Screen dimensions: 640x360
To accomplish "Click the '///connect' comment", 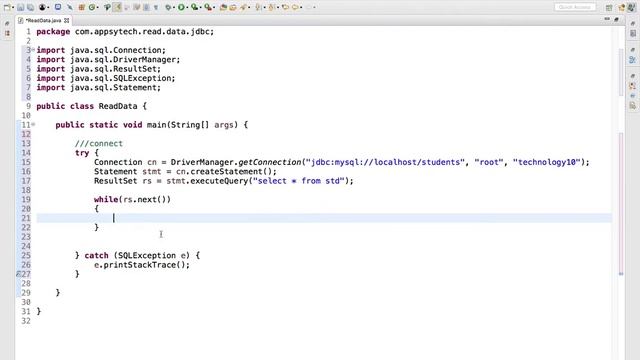I will (x=99, y=144).
